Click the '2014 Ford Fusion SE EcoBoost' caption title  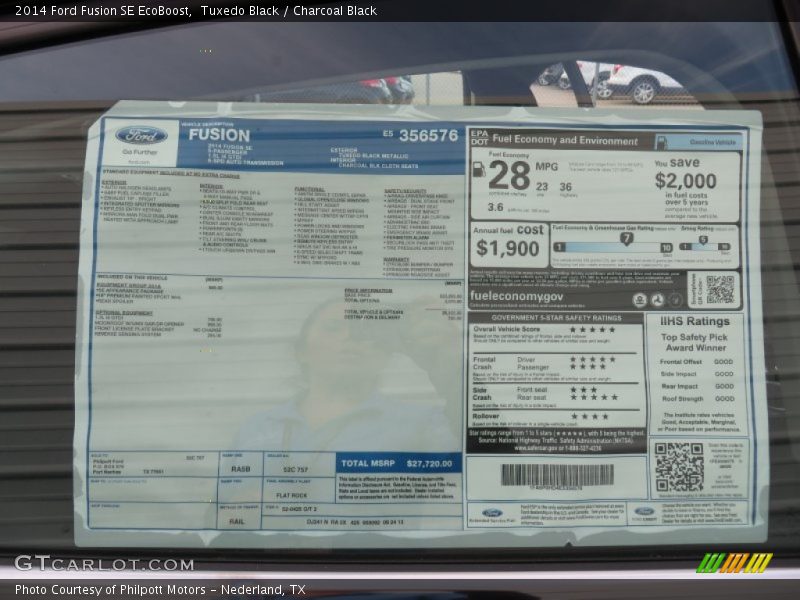[103, 11]
